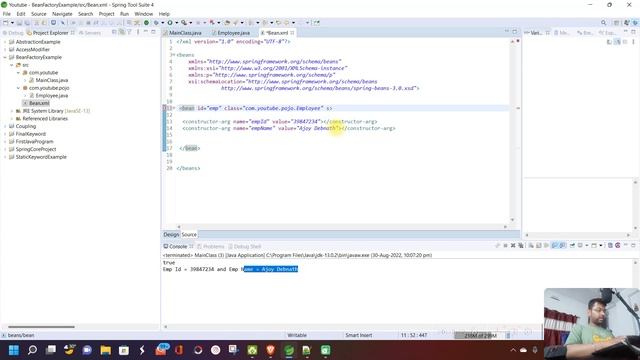640x360 pixels.
Task: Expand JRE System Library node
Action: click(11, 111)
